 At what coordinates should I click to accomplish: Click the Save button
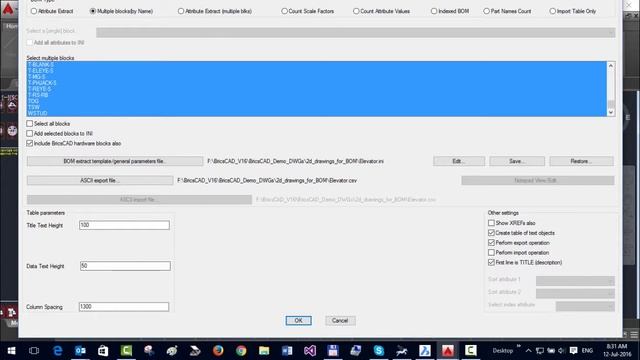[517, 161]
